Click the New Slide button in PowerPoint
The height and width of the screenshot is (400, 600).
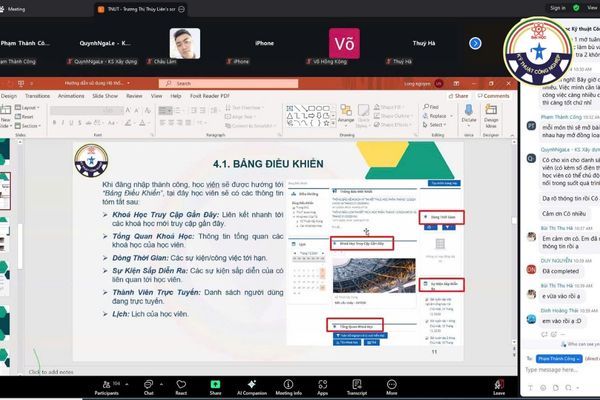tap(5, 117)
